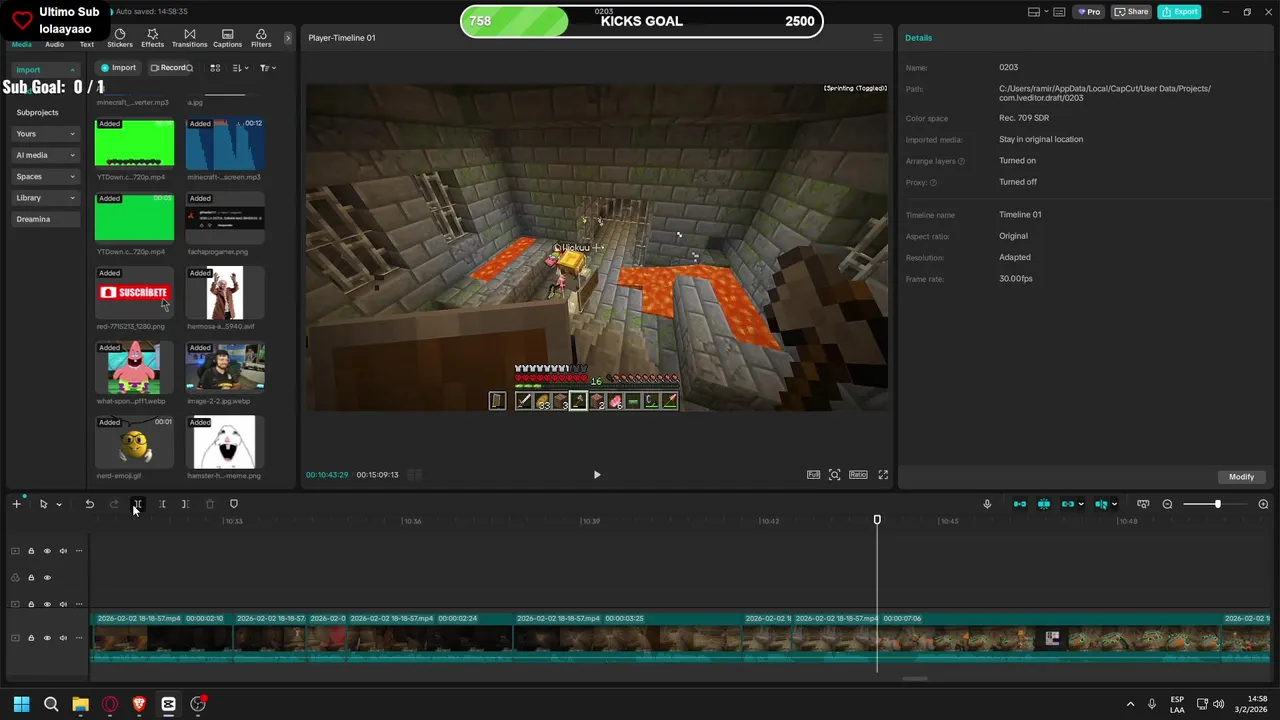Click the Delete left trim icon
The width and height of the screenshot is (1280, 720).
pos(162,504)
